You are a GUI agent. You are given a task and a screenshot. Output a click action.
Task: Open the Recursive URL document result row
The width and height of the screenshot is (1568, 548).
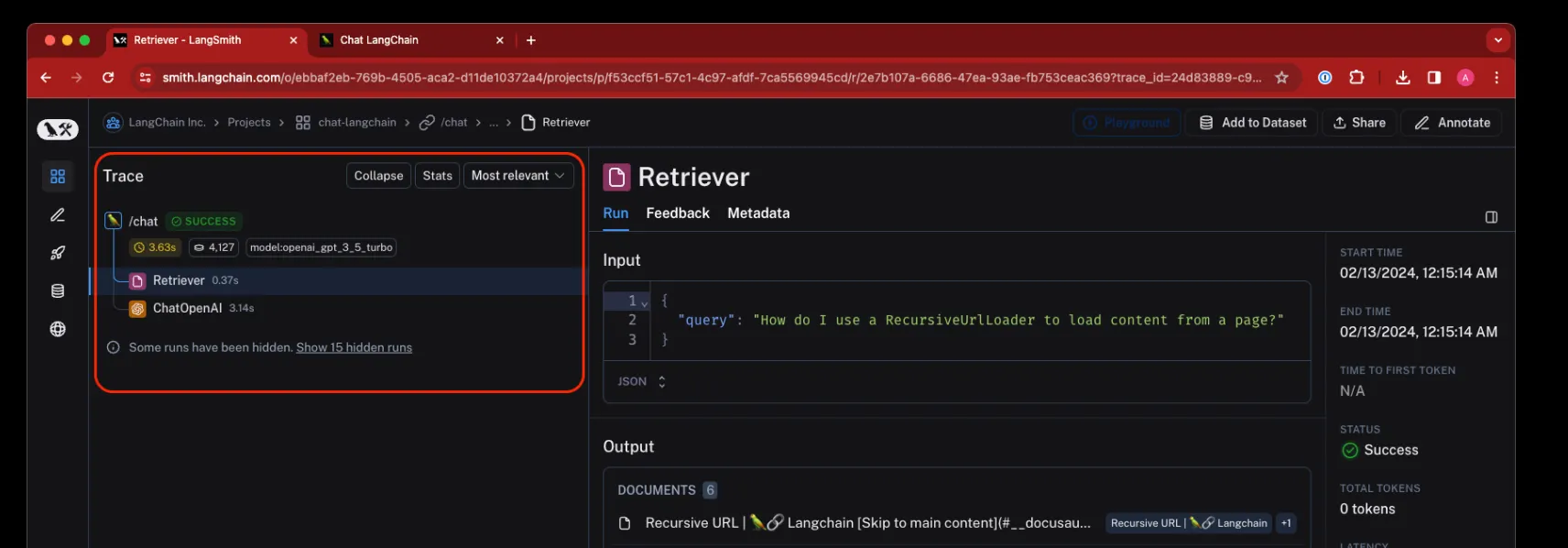(x=956, y=523)
